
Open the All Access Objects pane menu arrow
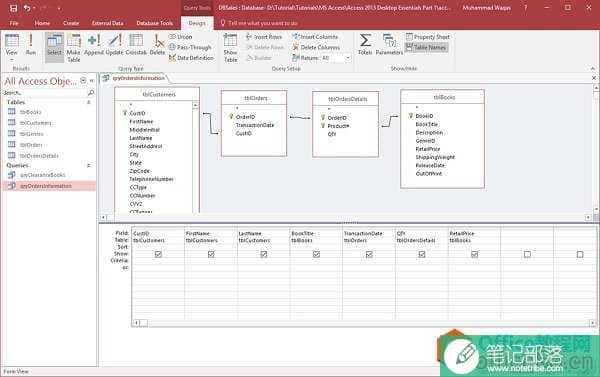[x=83, y=80]
